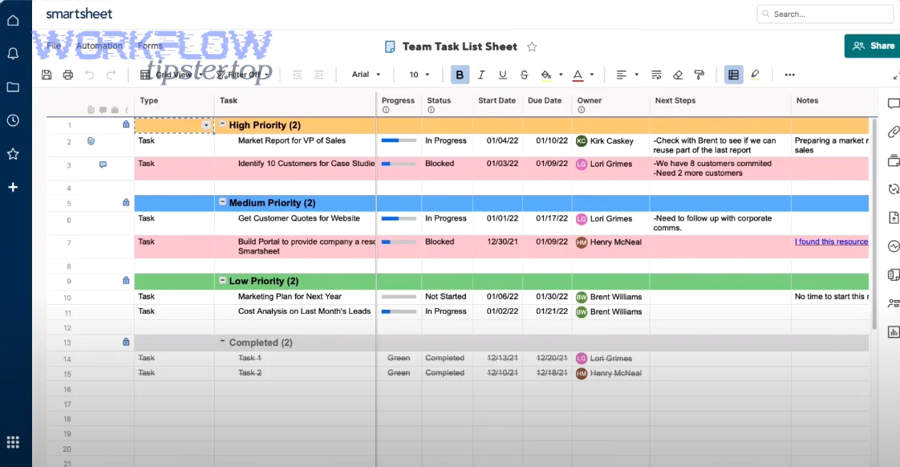Open the Type cell dropdown in row 1
Screen dimensions: 900x467
point(206,125)
